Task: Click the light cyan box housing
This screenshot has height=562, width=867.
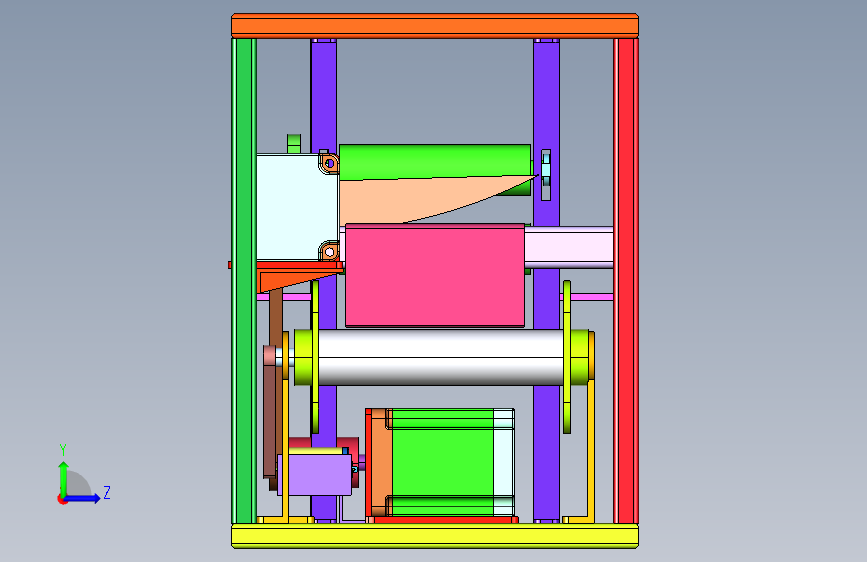Action: [297, 207]
